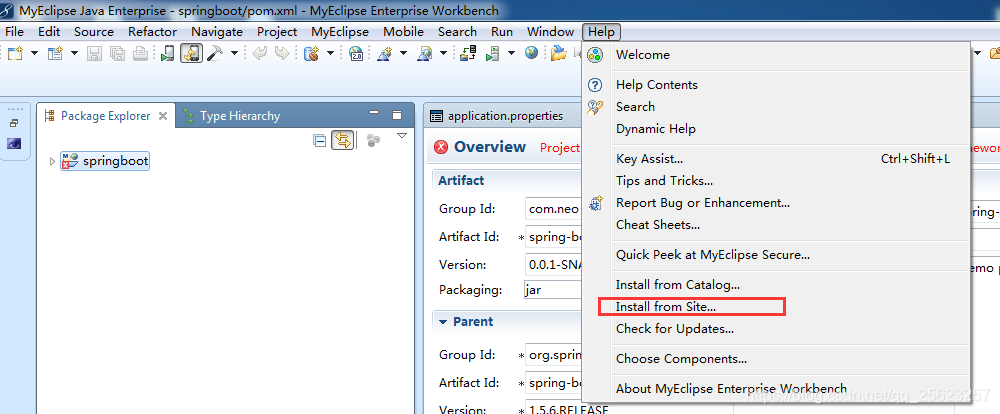
Task: Open the Run menu
Action: pyautogui.click(x=502, y=31)
